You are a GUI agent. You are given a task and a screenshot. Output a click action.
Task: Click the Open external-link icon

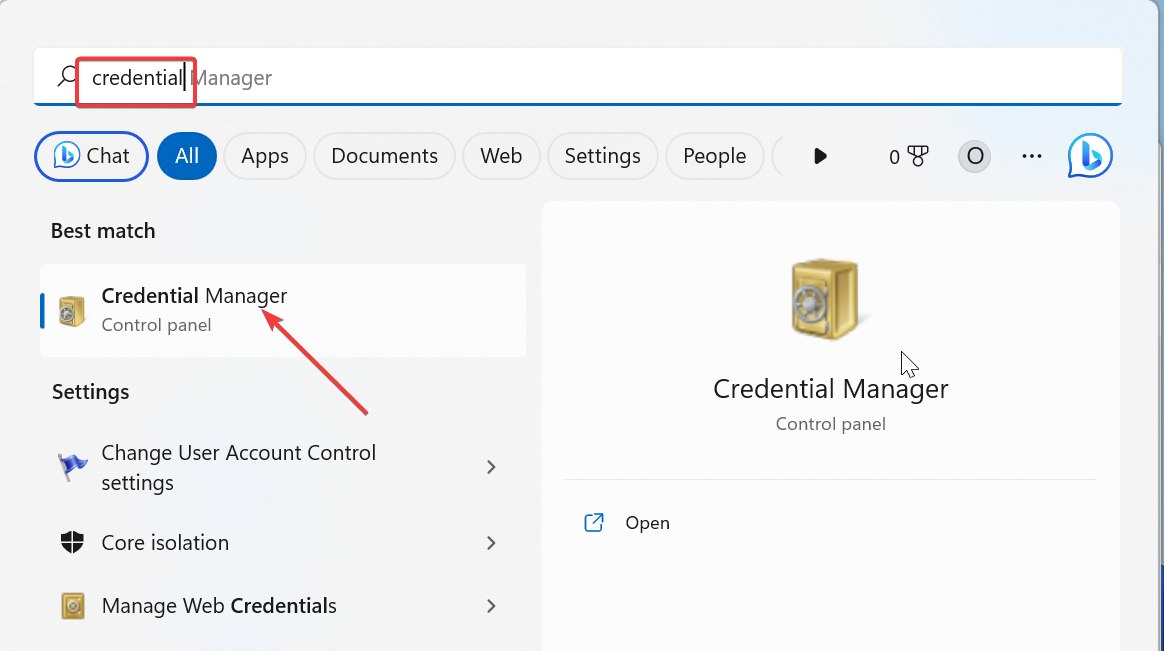pyautogui.click(x=594, y=523)
